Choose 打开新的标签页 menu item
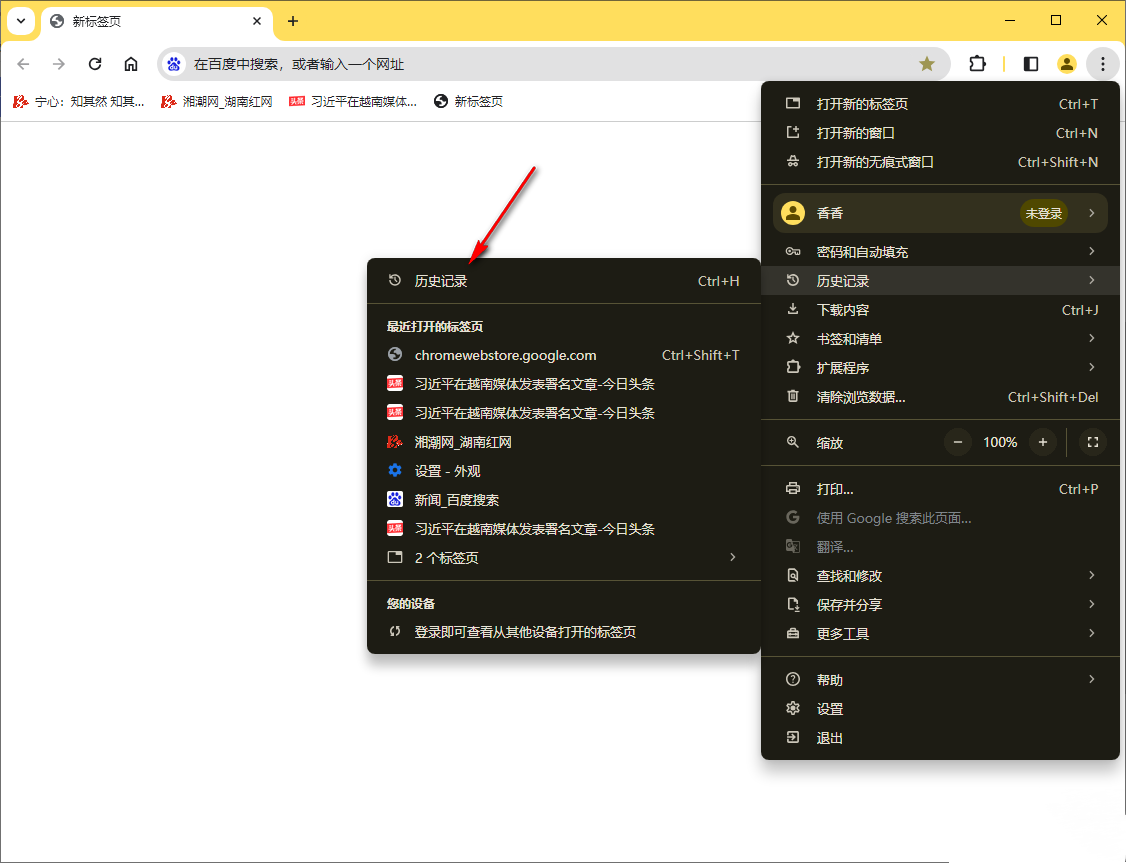 click(x=940, y=104)
